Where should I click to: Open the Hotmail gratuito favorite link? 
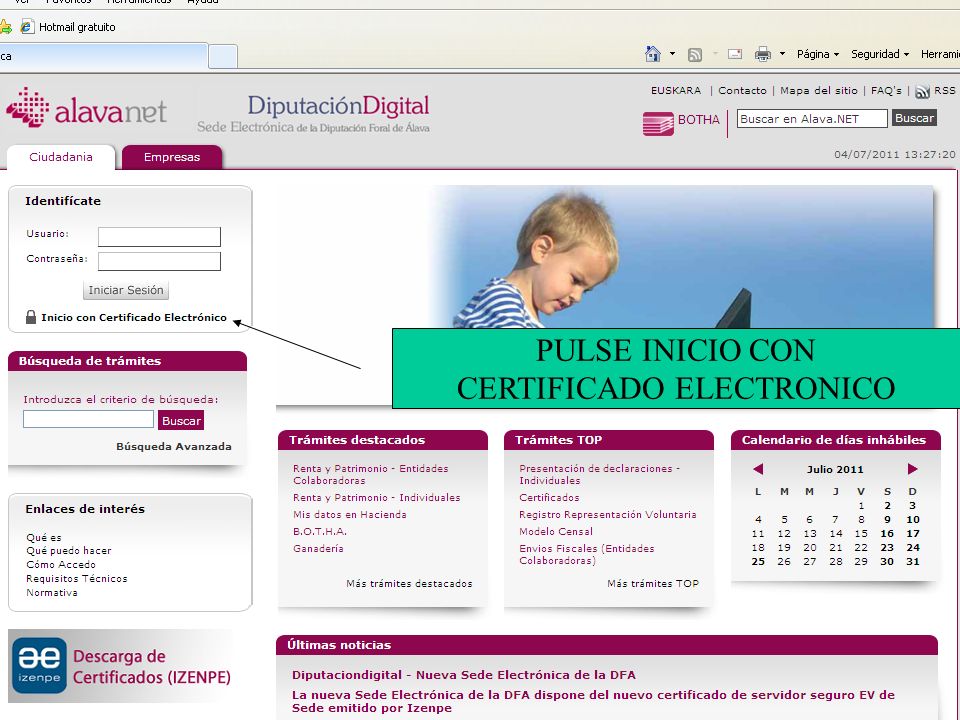coord(68,27)
